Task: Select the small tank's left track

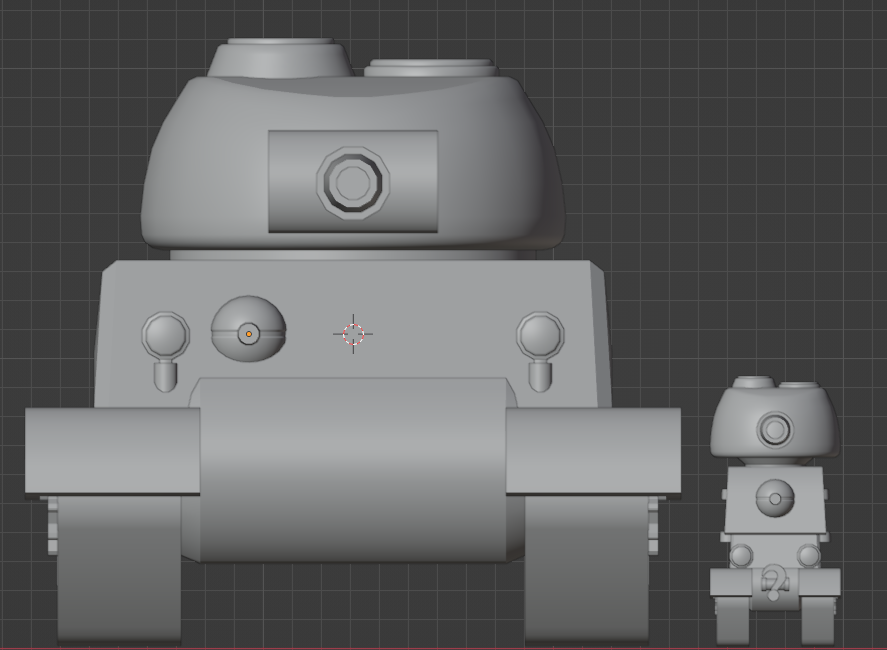Action: tap(731, 621)
